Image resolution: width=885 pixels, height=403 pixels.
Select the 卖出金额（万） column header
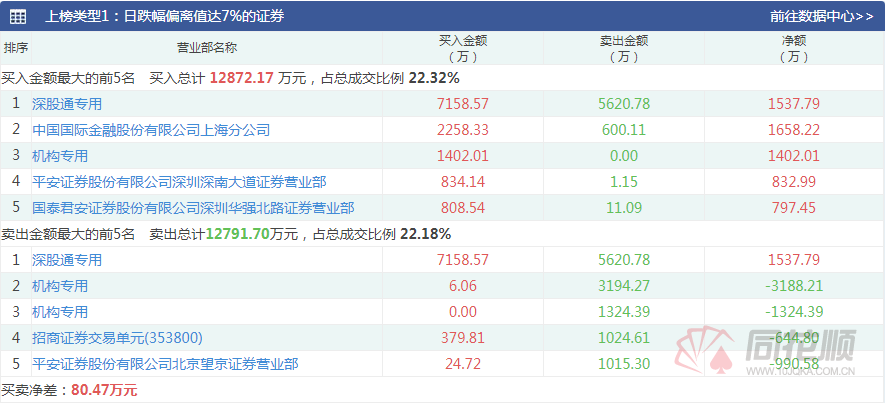(x=624, y=49)
